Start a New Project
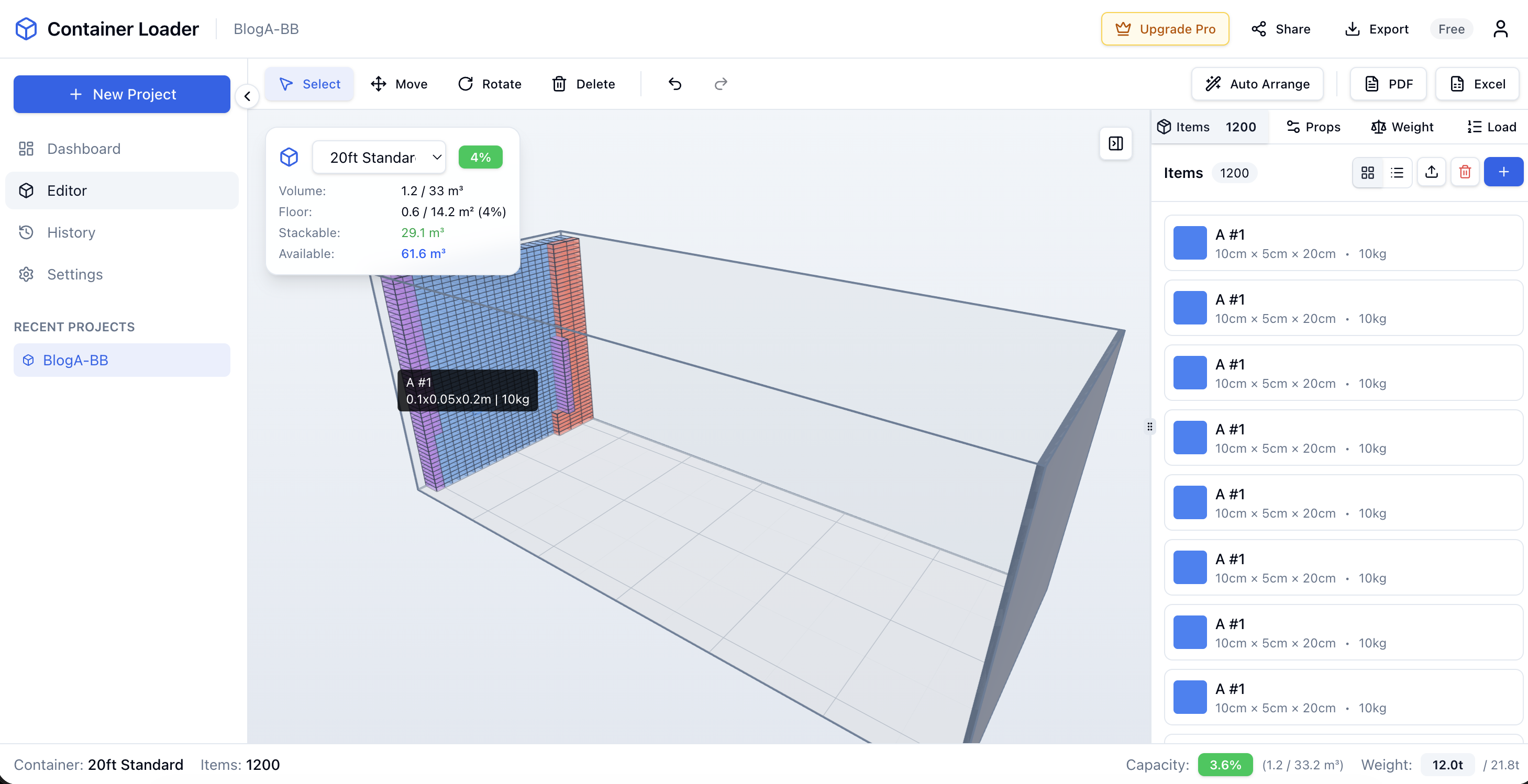1528x784 pixels. tap(121, 94)
